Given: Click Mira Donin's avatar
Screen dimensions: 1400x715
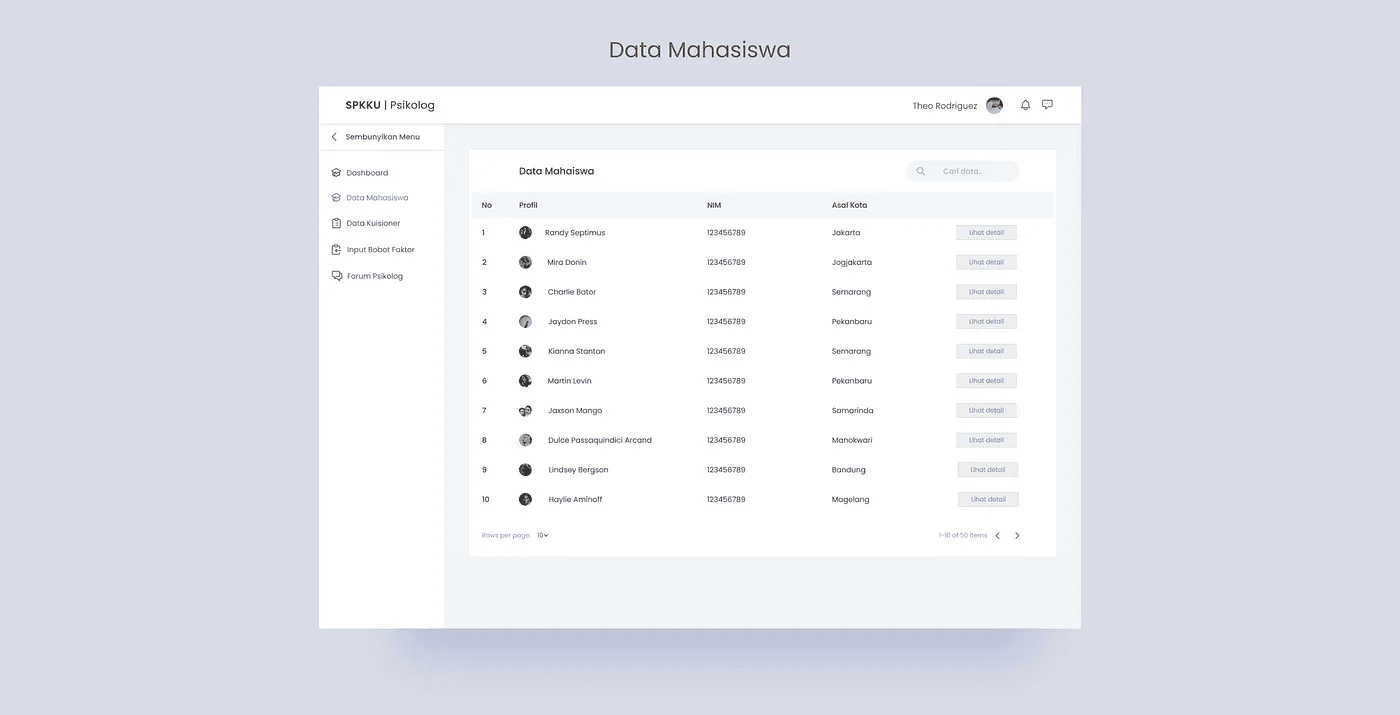Looking at the screenshot, I should [525, 262].
